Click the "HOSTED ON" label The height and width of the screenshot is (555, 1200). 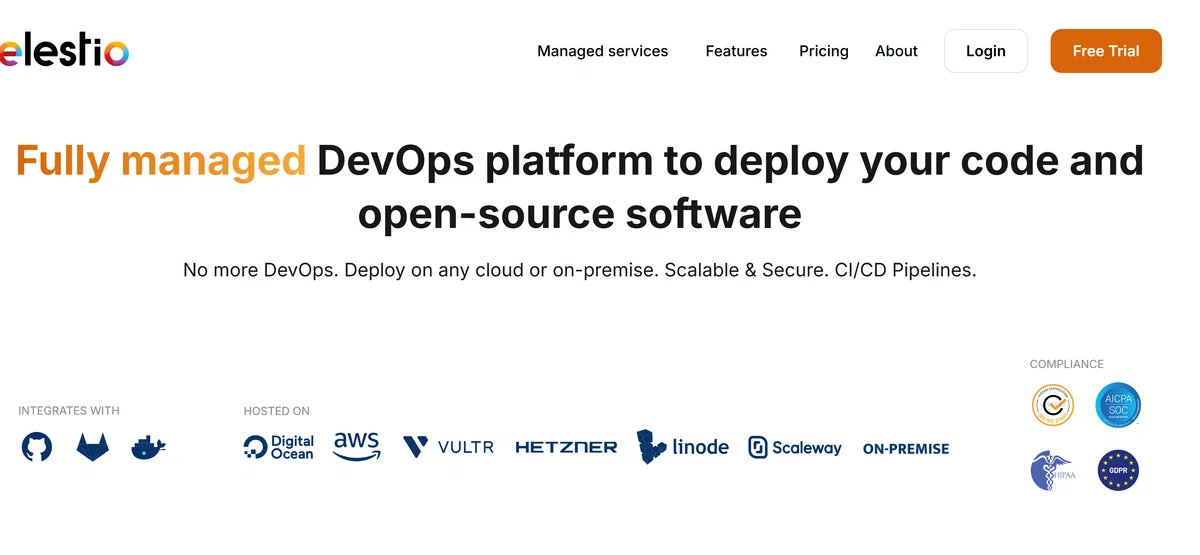click(x=277, y=411)
